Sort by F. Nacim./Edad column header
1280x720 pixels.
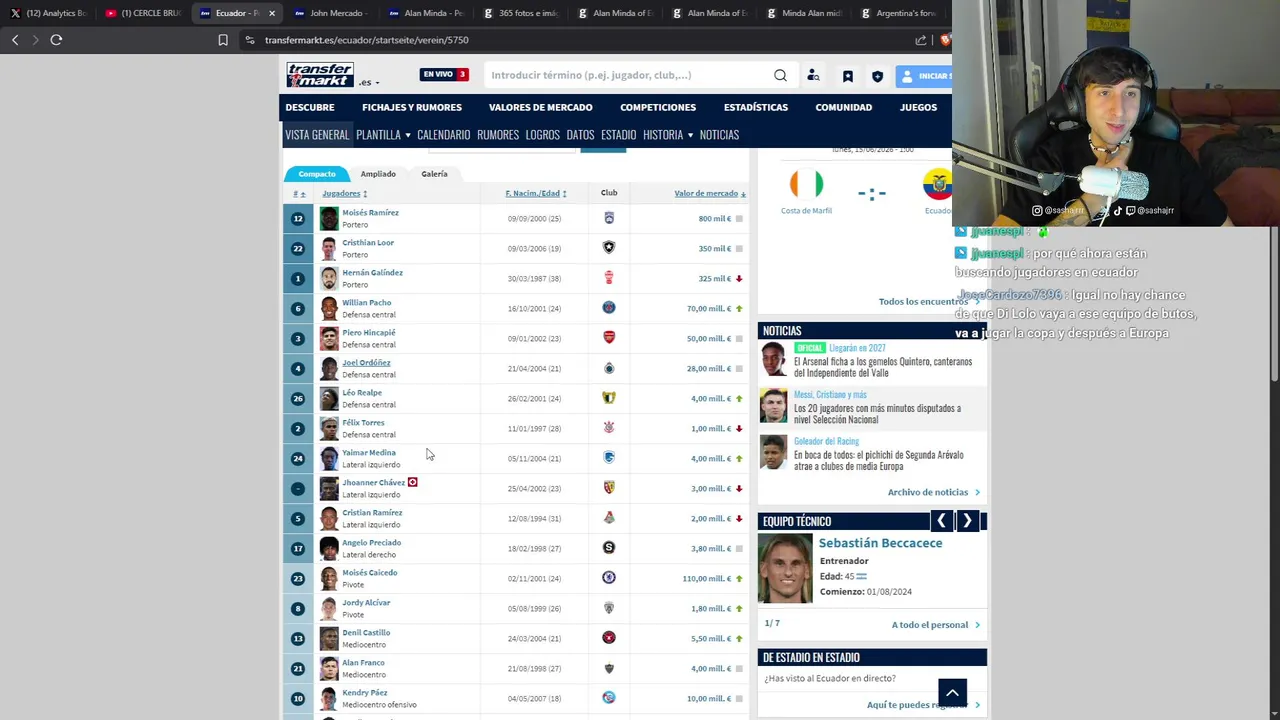click(535, 194)
